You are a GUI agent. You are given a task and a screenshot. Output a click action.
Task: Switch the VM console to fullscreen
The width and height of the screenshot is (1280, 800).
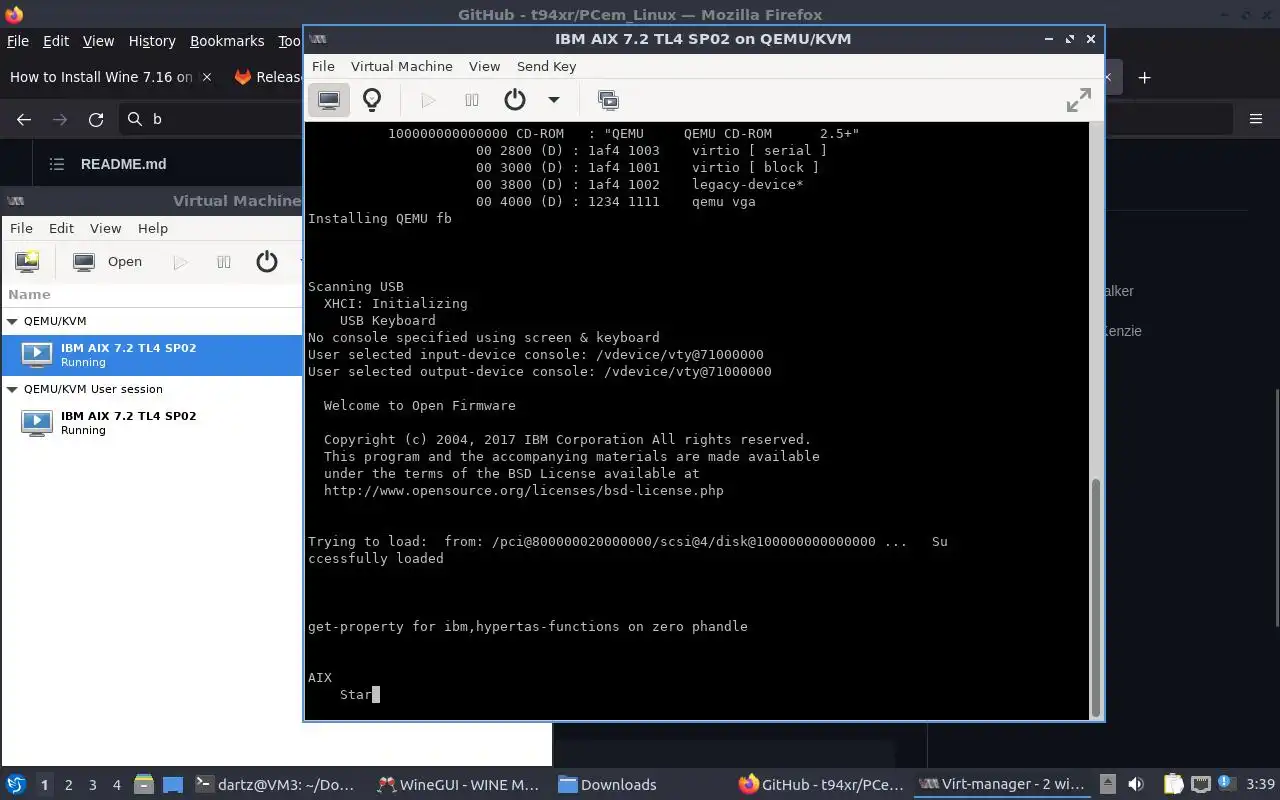click(x=1078, y=99)
